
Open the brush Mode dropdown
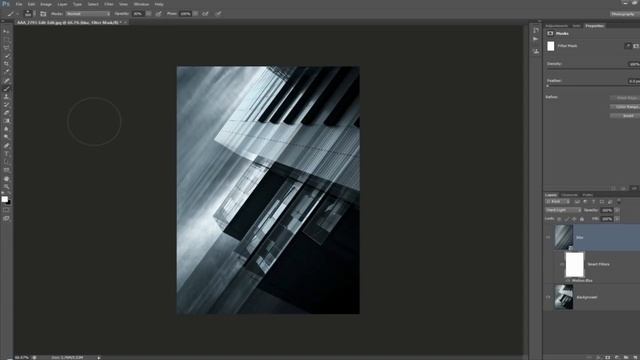point(88,14)
